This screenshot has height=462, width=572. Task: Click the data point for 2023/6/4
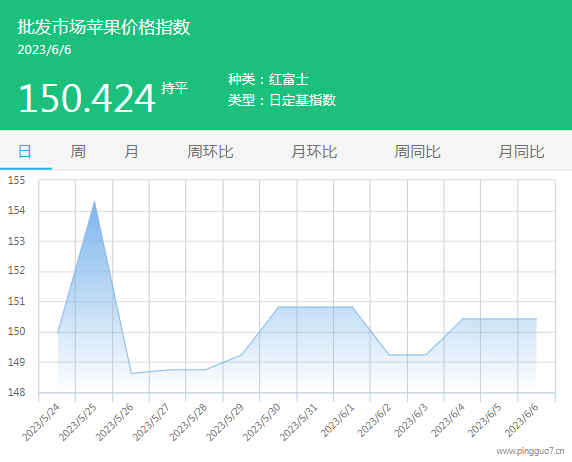(463, 319)
